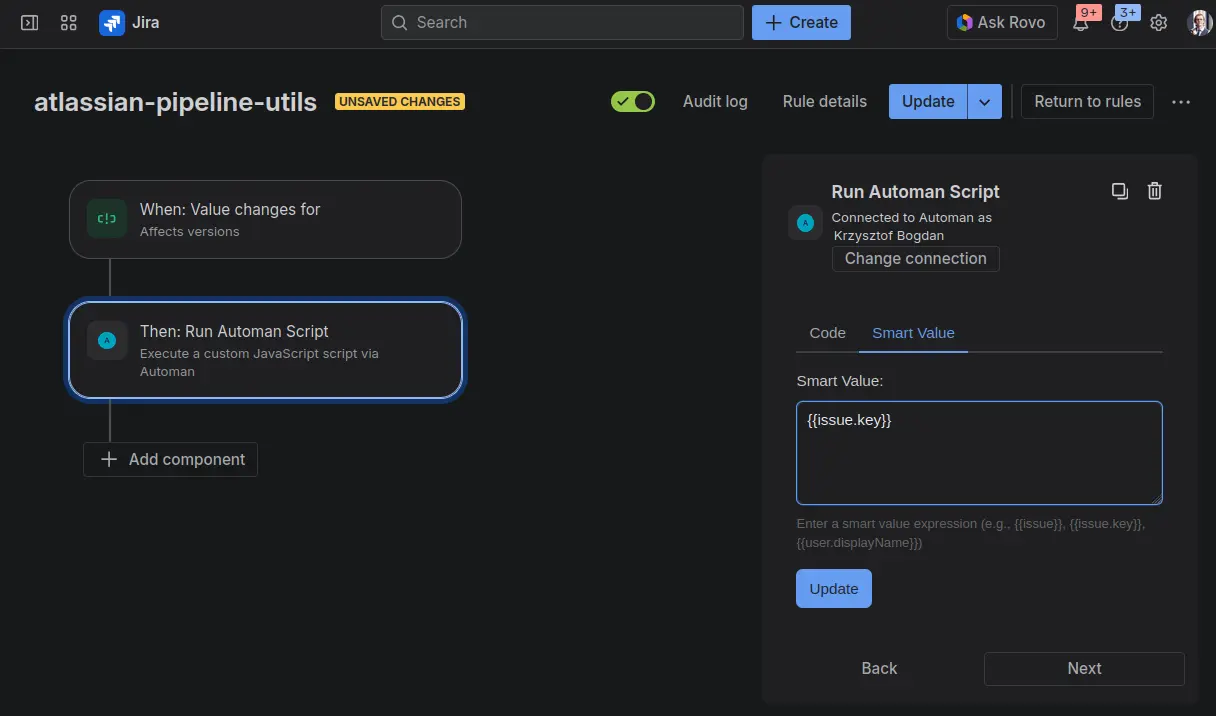Duplicate the Run Automan Script component
1216x716 pixels.
(1120, 191)
